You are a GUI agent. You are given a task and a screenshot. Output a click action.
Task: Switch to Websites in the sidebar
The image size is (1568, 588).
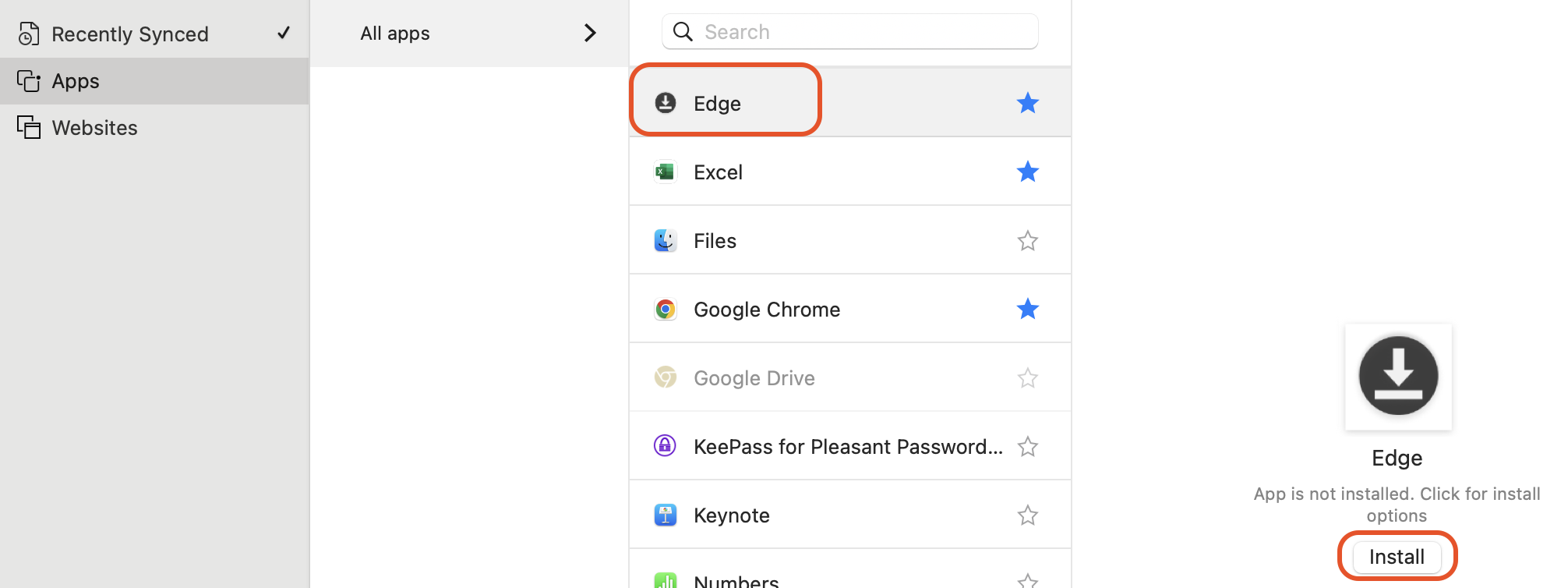94,128
